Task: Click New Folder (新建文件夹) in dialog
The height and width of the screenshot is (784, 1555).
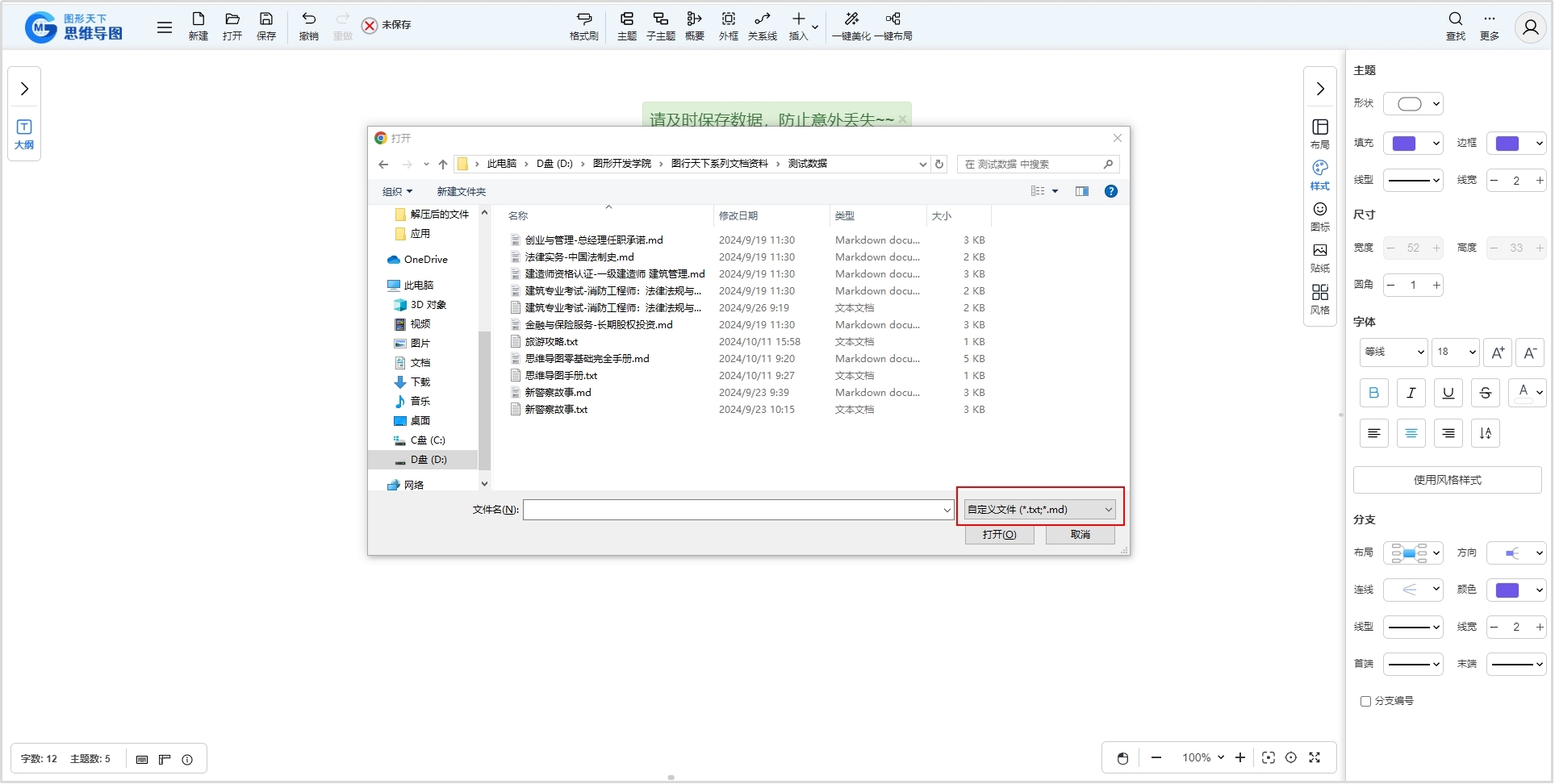Action: (x=461, y=191)
